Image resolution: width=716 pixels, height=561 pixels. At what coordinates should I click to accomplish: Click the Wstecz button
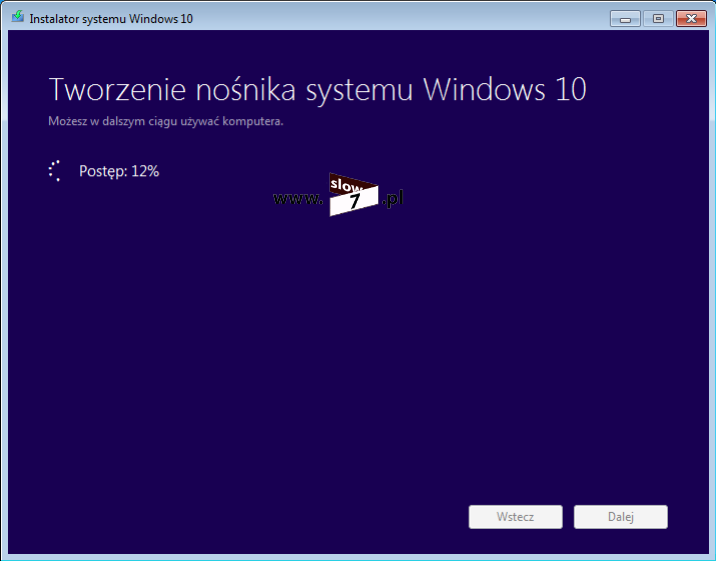coord(516,517)
